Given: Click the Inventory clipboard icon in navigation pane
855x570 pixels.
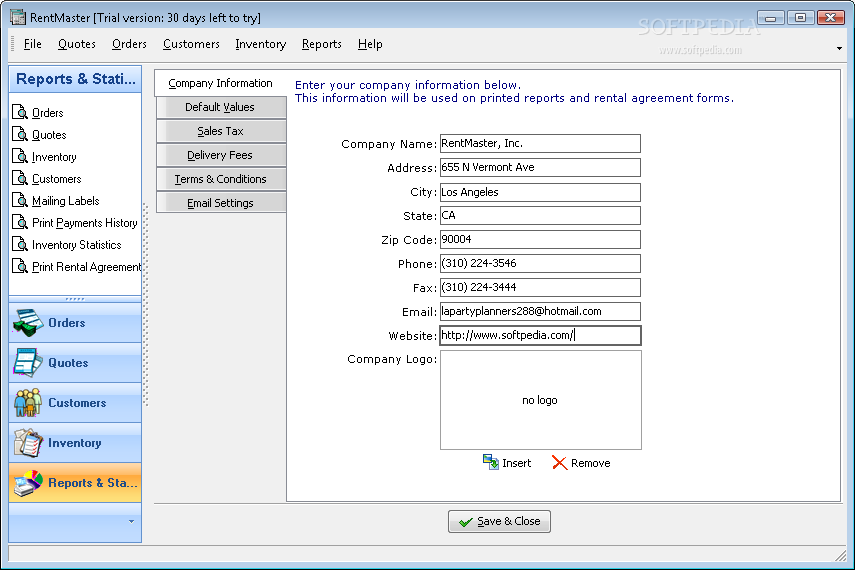Looking at the screenshot, I should [x=28, y=442].
